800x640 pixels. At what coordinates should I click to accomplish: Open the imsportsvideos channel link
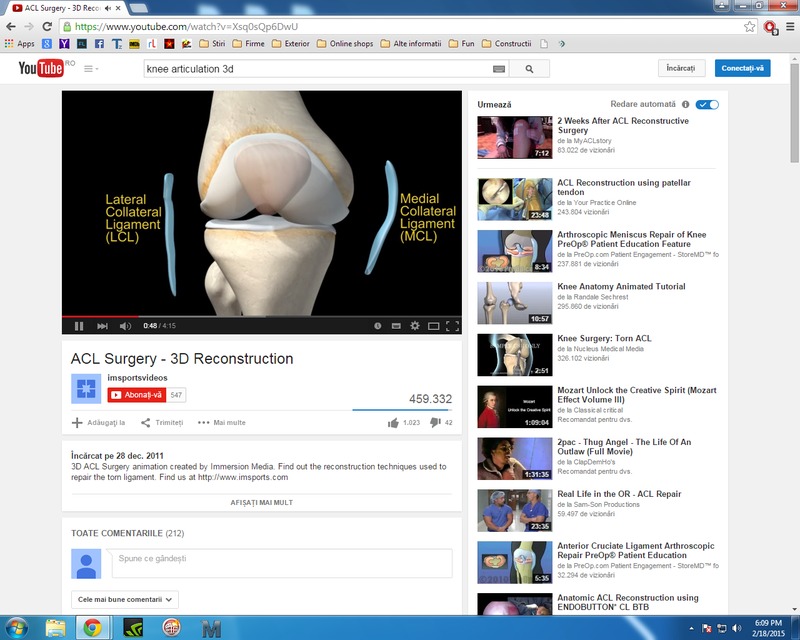pos(137,378)
